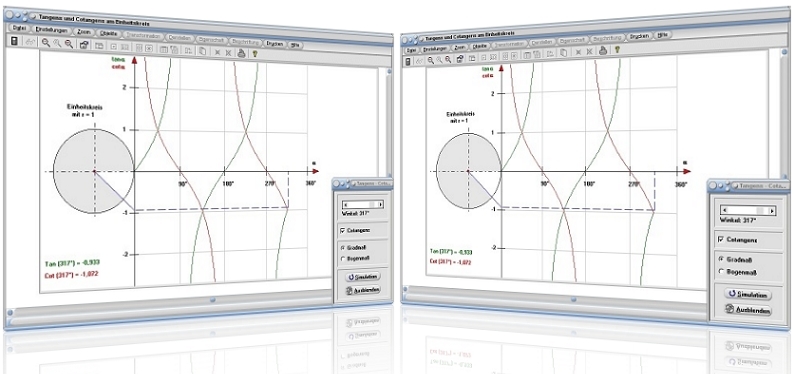Open Drucken menu in left window
Image resolution: width=794 pixels, height=374 pixels.
(274, 44)
